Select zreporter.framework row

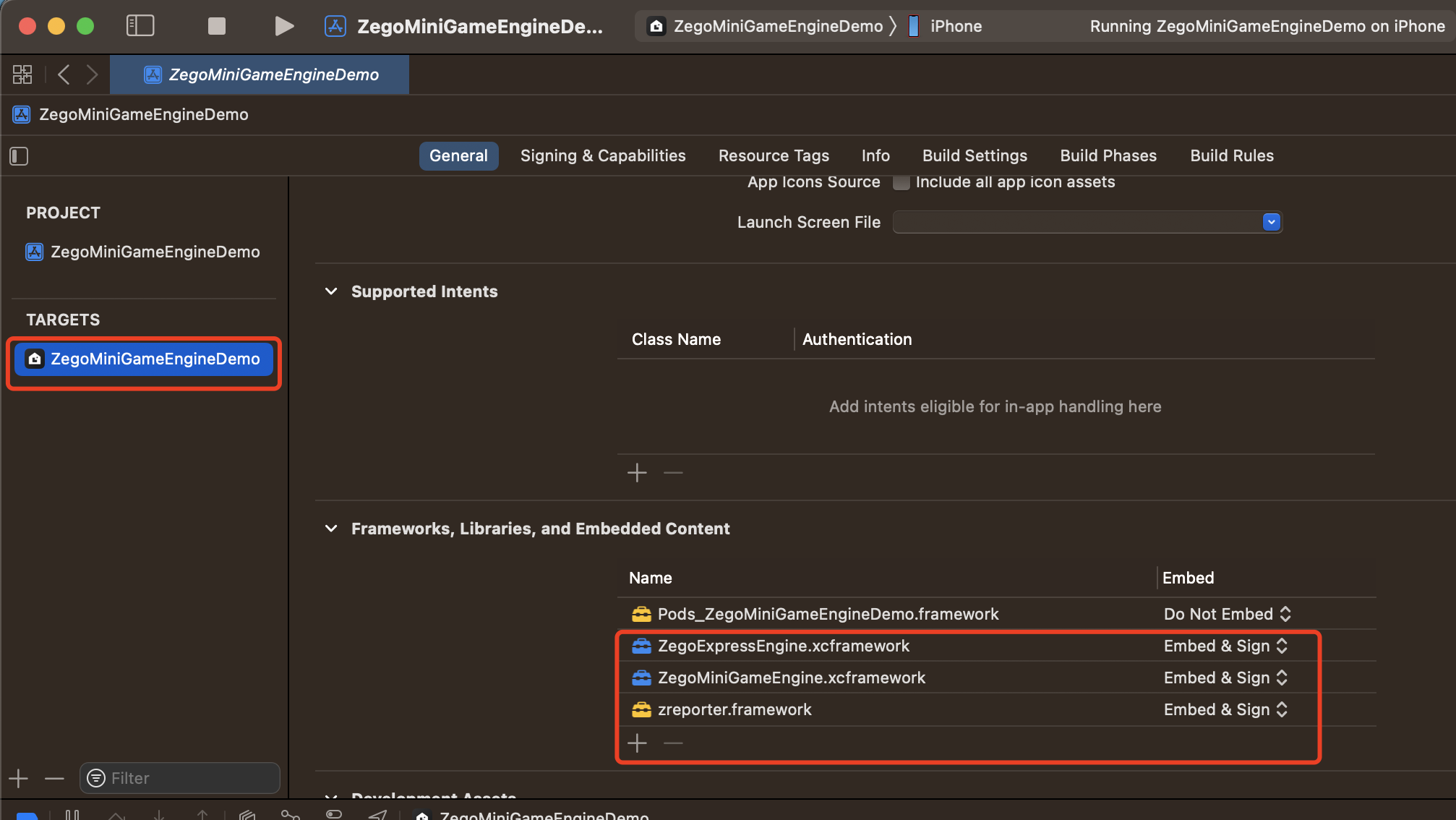click(x=996, y=709)
